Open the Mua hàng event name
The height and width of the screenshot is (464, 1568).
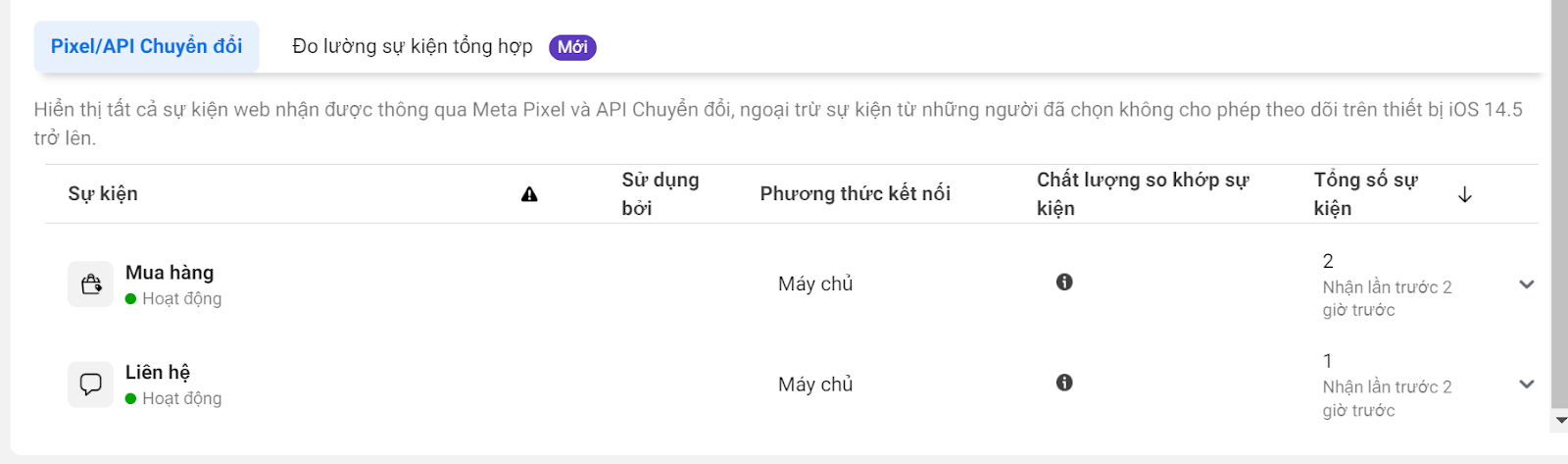click(170, 273)
